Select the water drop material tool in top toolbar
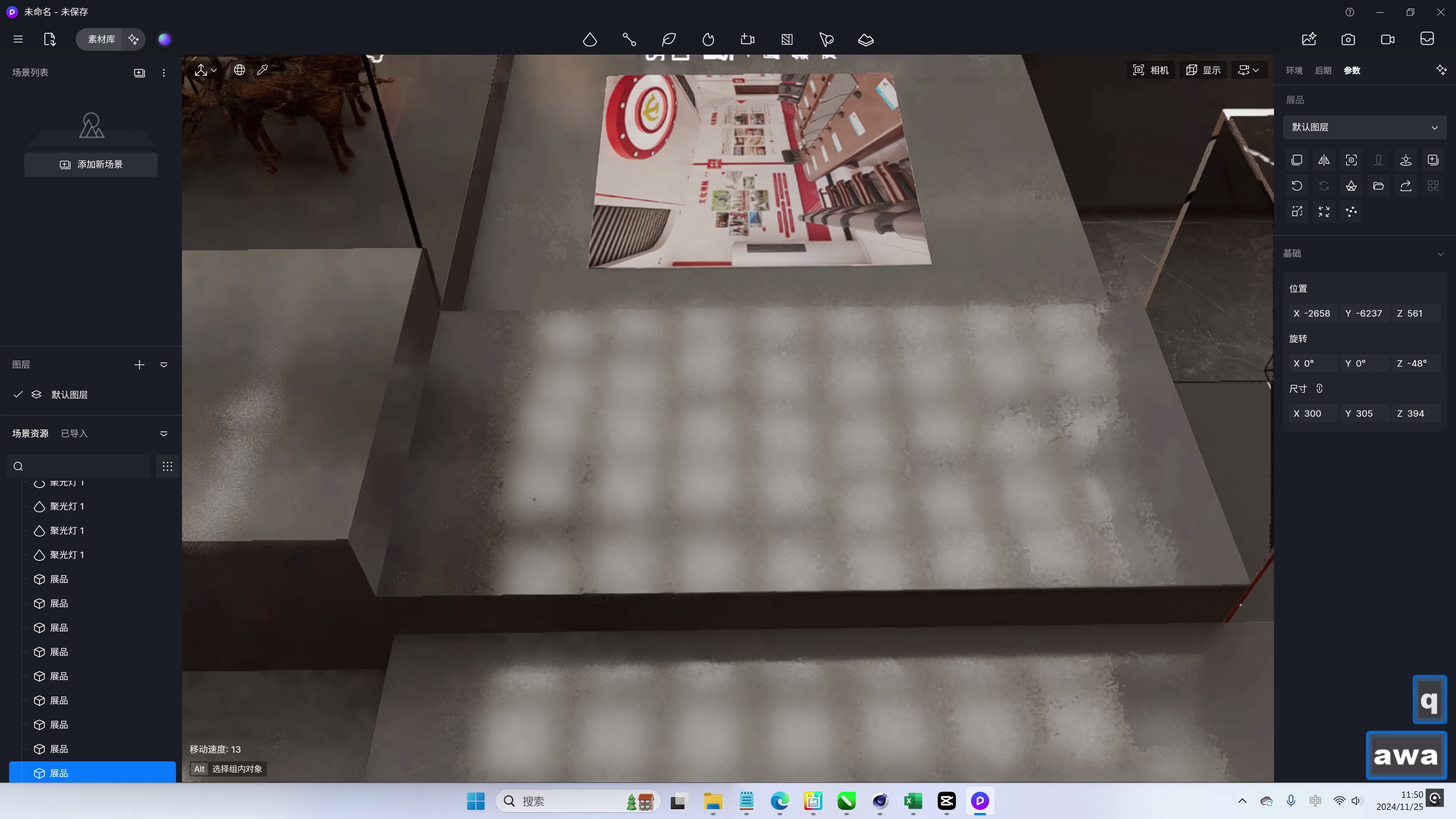Viewport: 1456px width, 819px height. click(x=590, y=39)
